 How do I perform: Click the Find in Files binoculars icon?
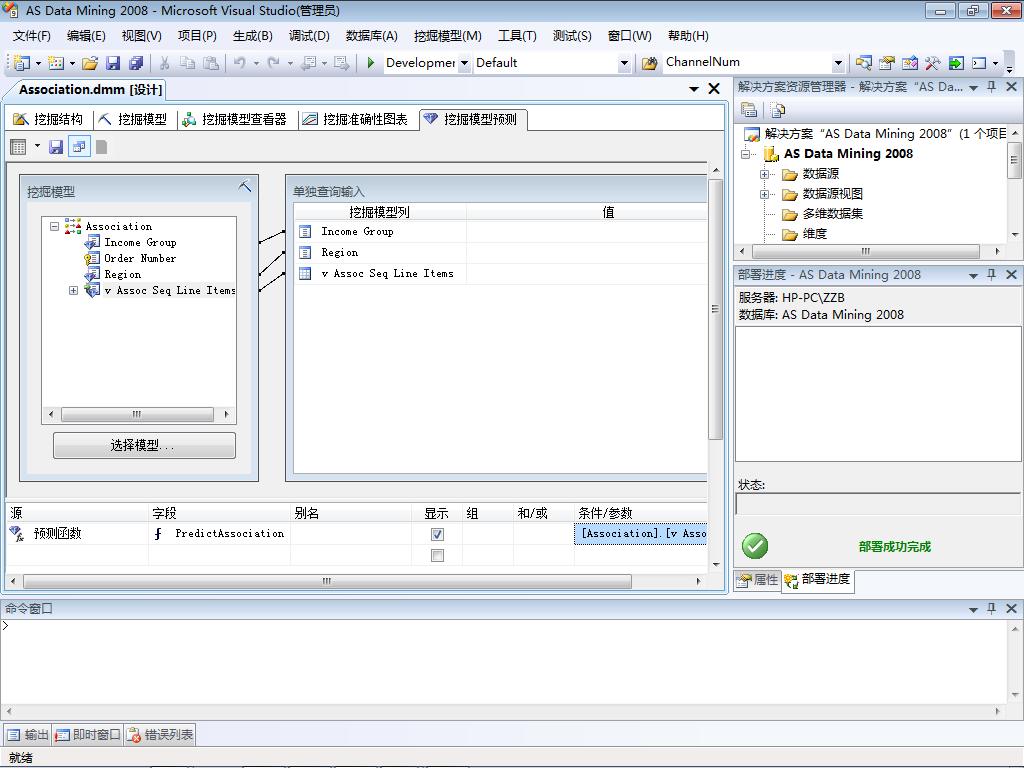tap(649, 63)
